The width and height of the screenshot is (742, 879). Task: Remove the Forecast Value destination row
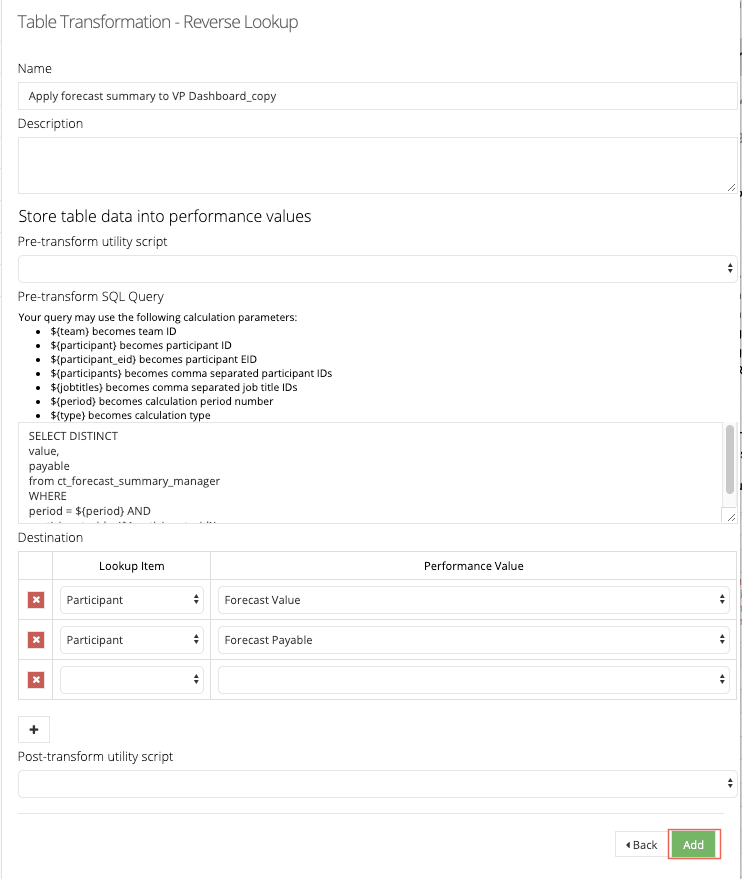[36, 600]
